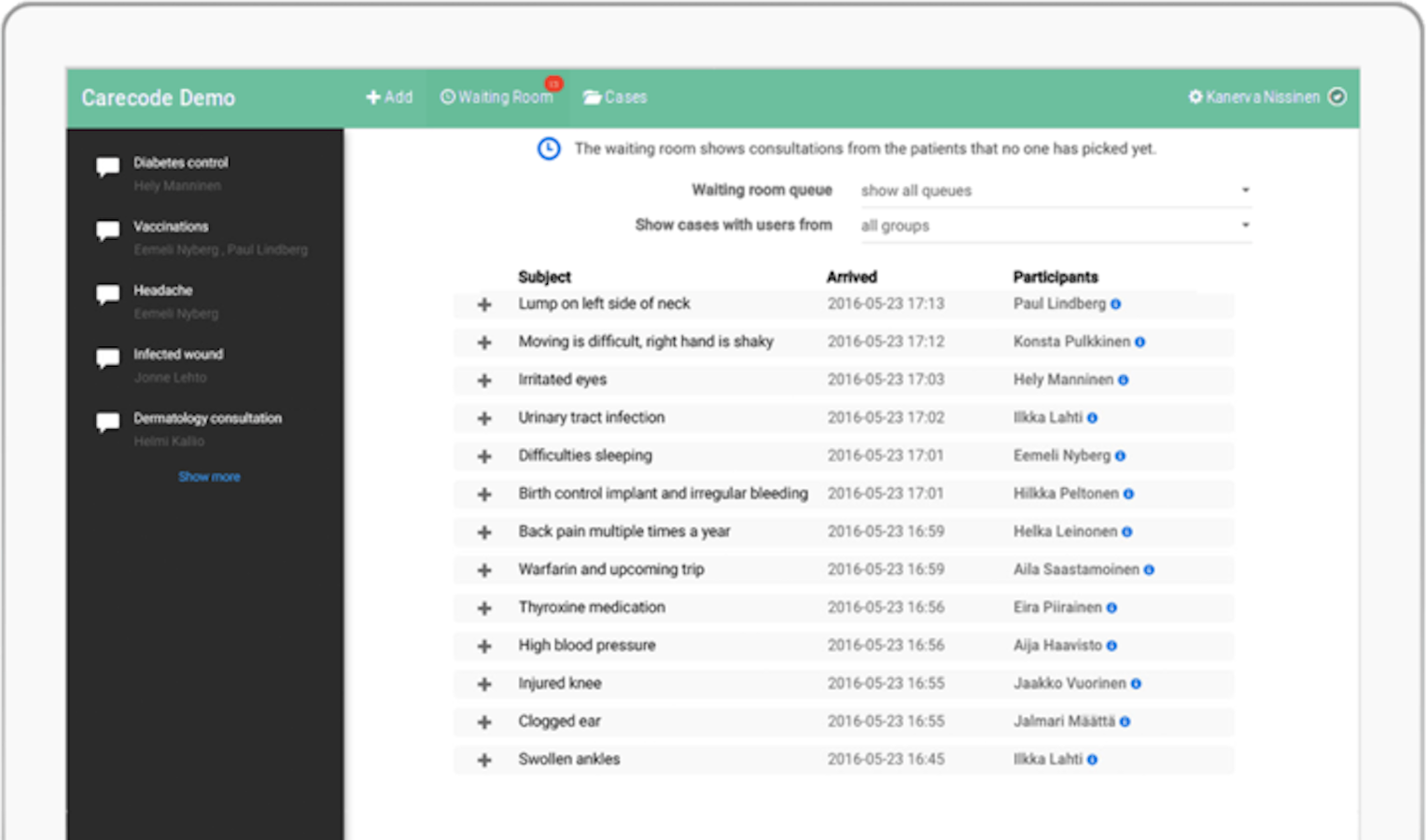Click the blue clock icon by waiting room description
The image size is (1426, 840).
[549, 148]
